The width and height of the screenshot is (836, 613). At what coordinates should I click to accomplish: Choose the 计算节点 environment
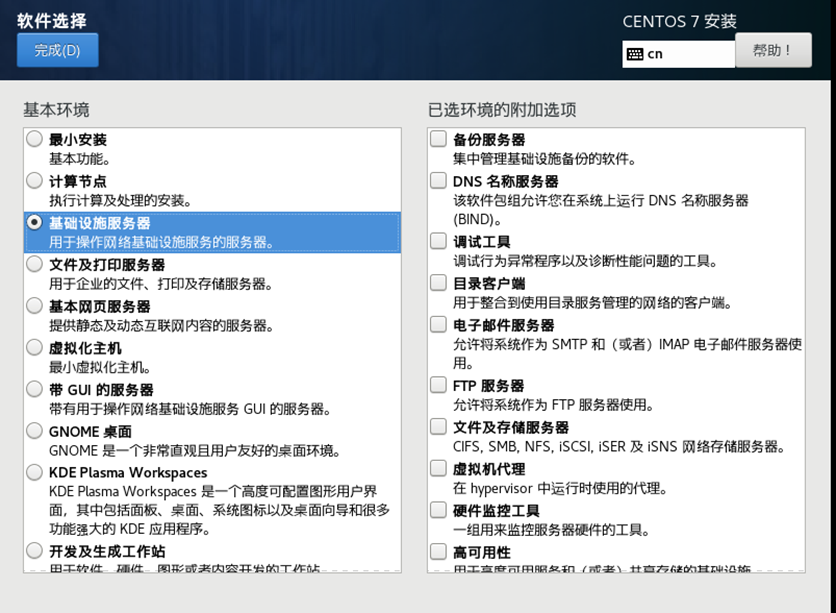(35, 181)
